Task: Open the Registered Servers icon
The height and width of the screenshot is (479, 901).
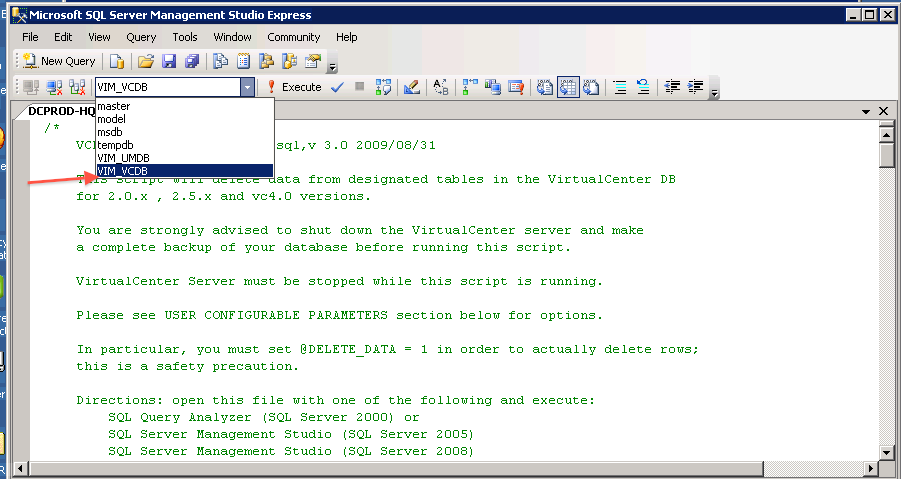Action: coord(221,61)
